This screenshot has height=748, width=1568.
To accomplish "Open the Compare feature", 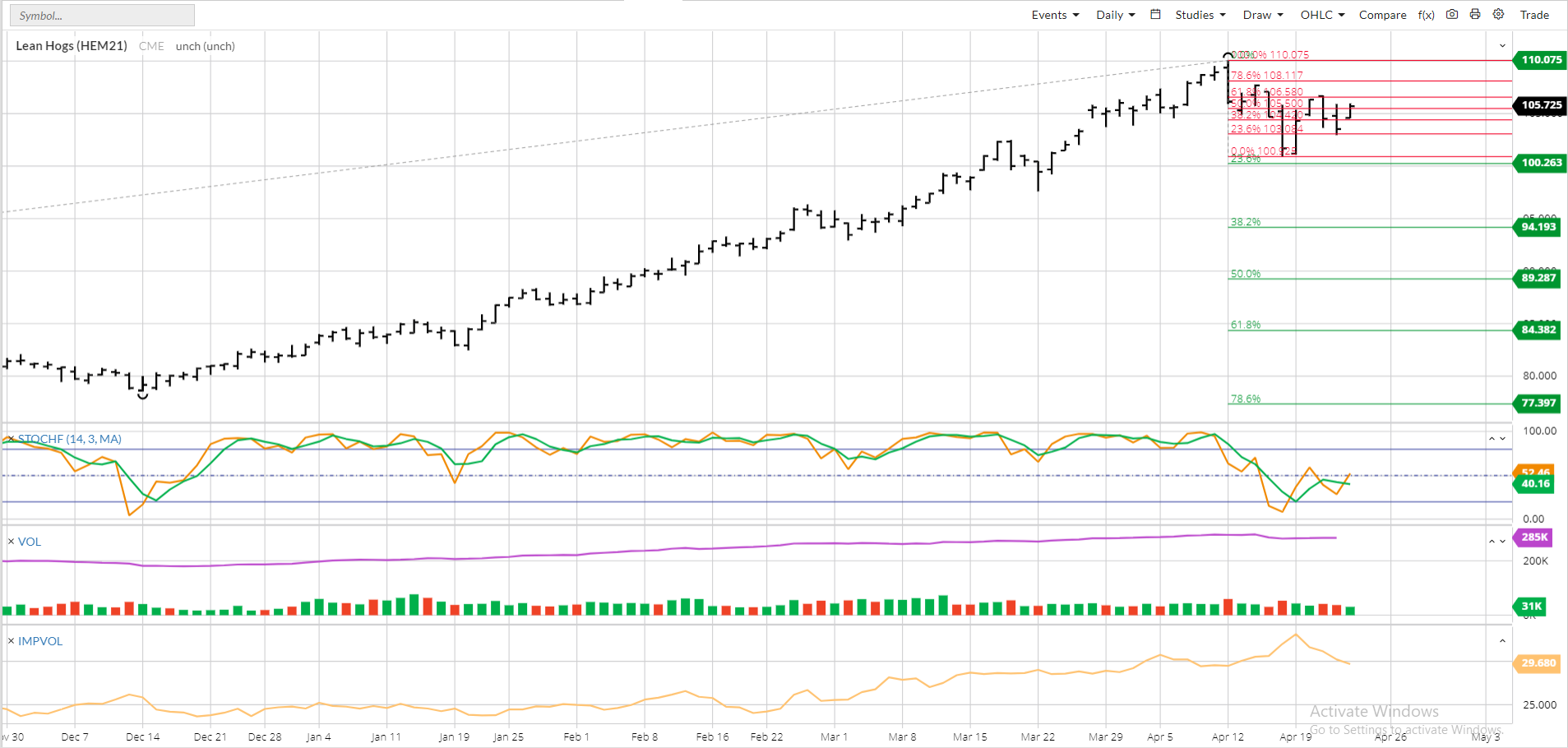I will [1381, 14].
